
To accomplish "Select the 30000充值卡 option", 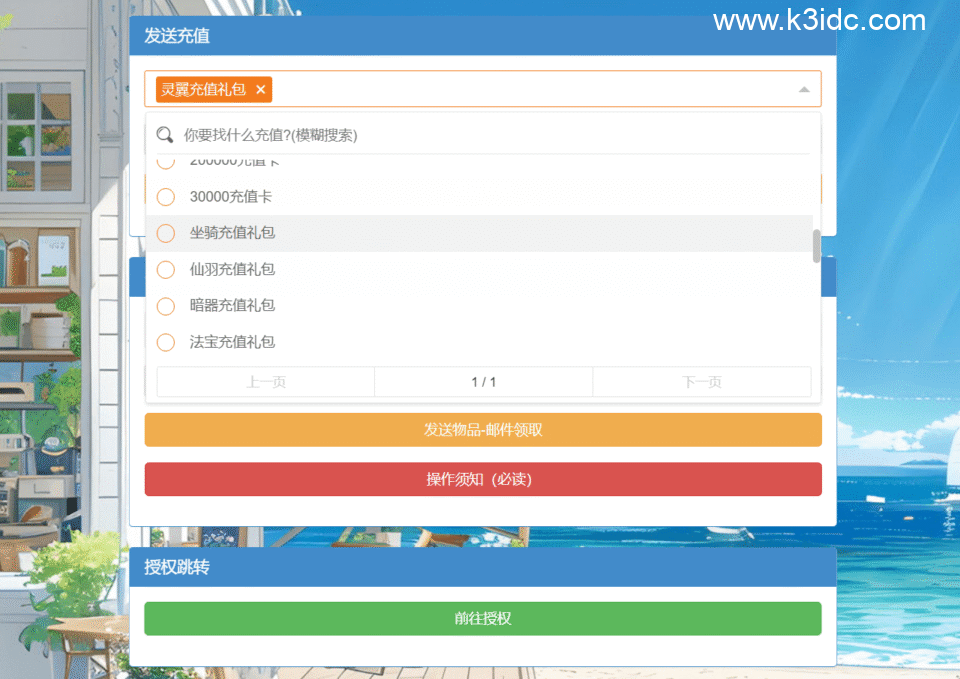I will coord(166,196).
